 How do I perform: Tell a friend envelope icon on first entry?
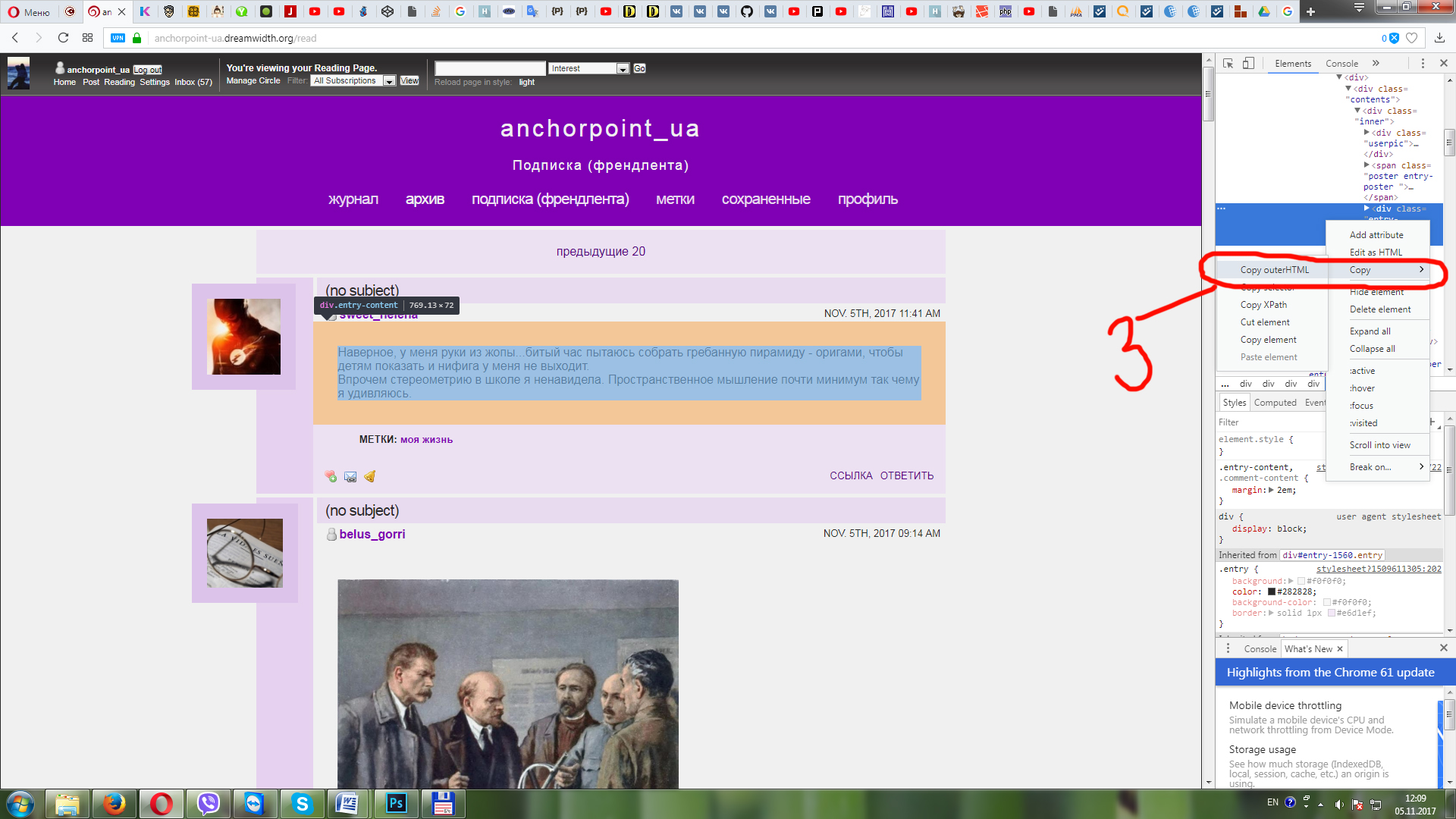coord(350,476)
